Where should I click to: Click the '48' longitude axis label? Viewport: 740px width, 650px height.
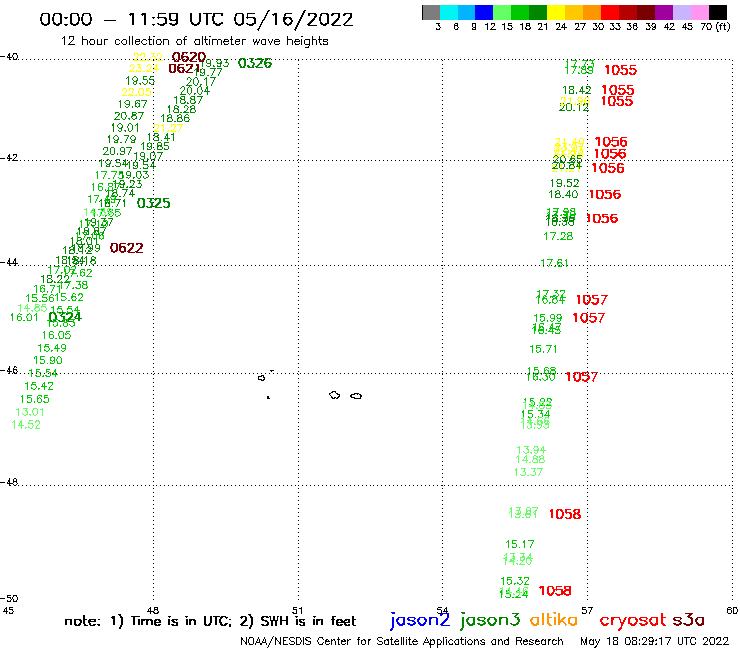(152, 611)
